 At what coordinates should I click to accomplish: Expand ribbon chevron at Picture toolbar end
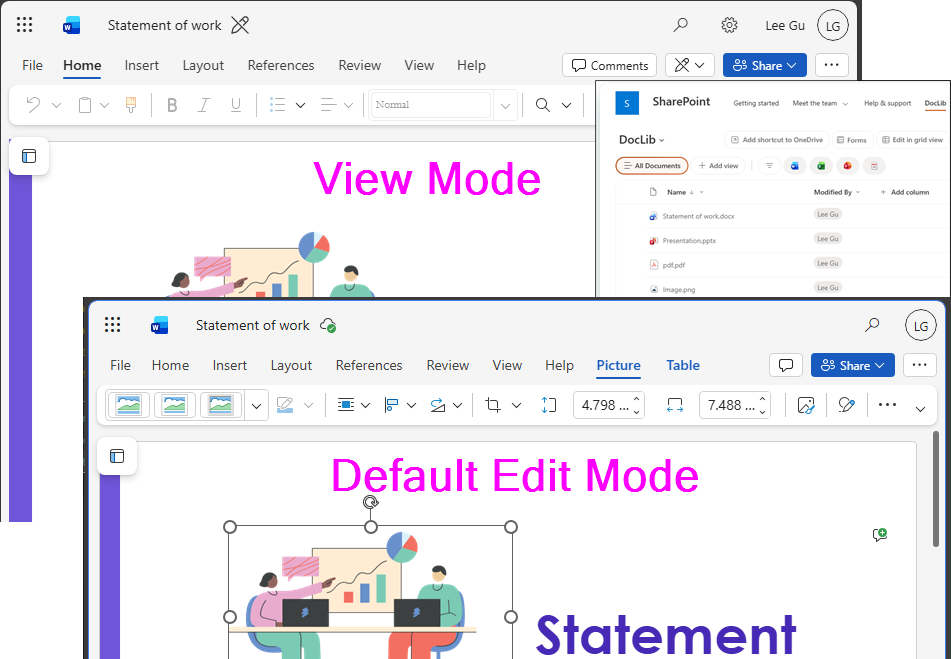(920, 409)
